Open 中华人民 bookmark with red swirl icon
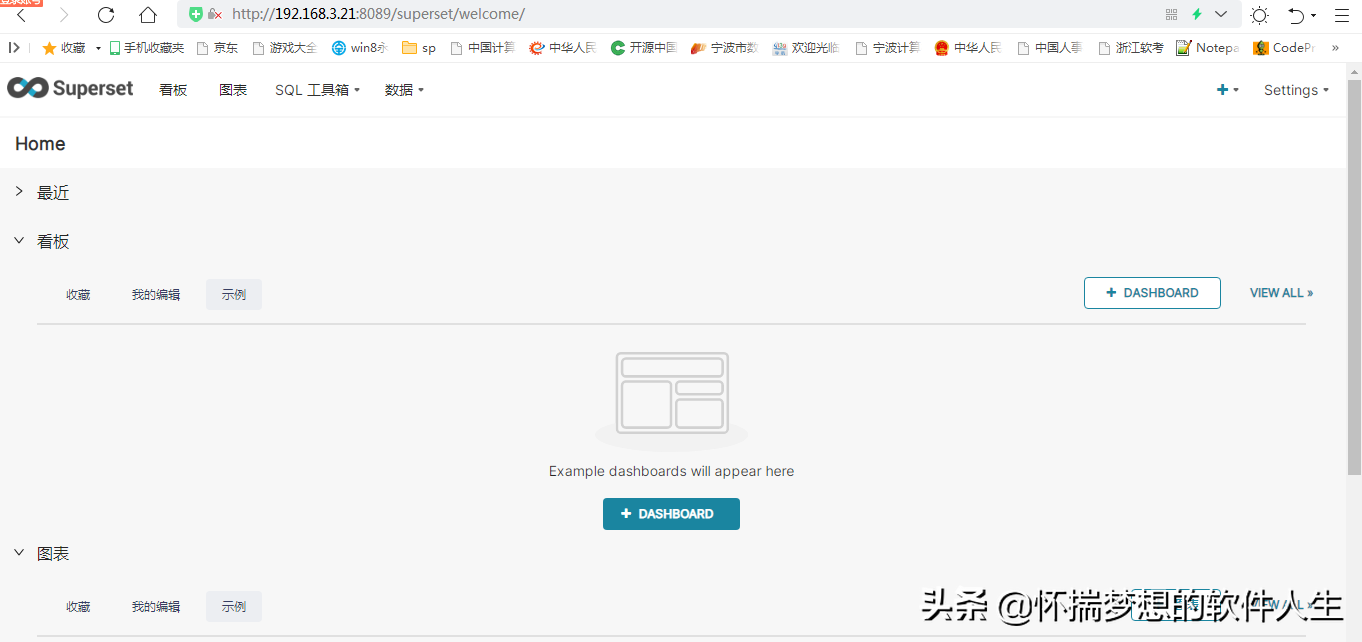Viewport: 1362px width, 642px height. (562, 47)
